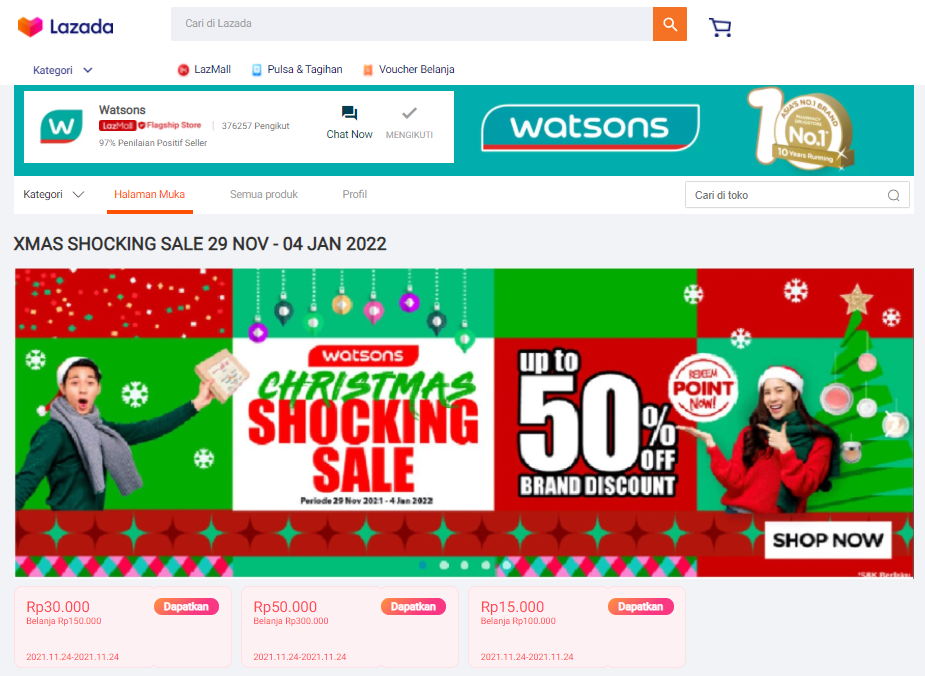Claim the Rp30.000 voucher with Dapatkan
Screen dimensions: 925x676
point(186,606)
